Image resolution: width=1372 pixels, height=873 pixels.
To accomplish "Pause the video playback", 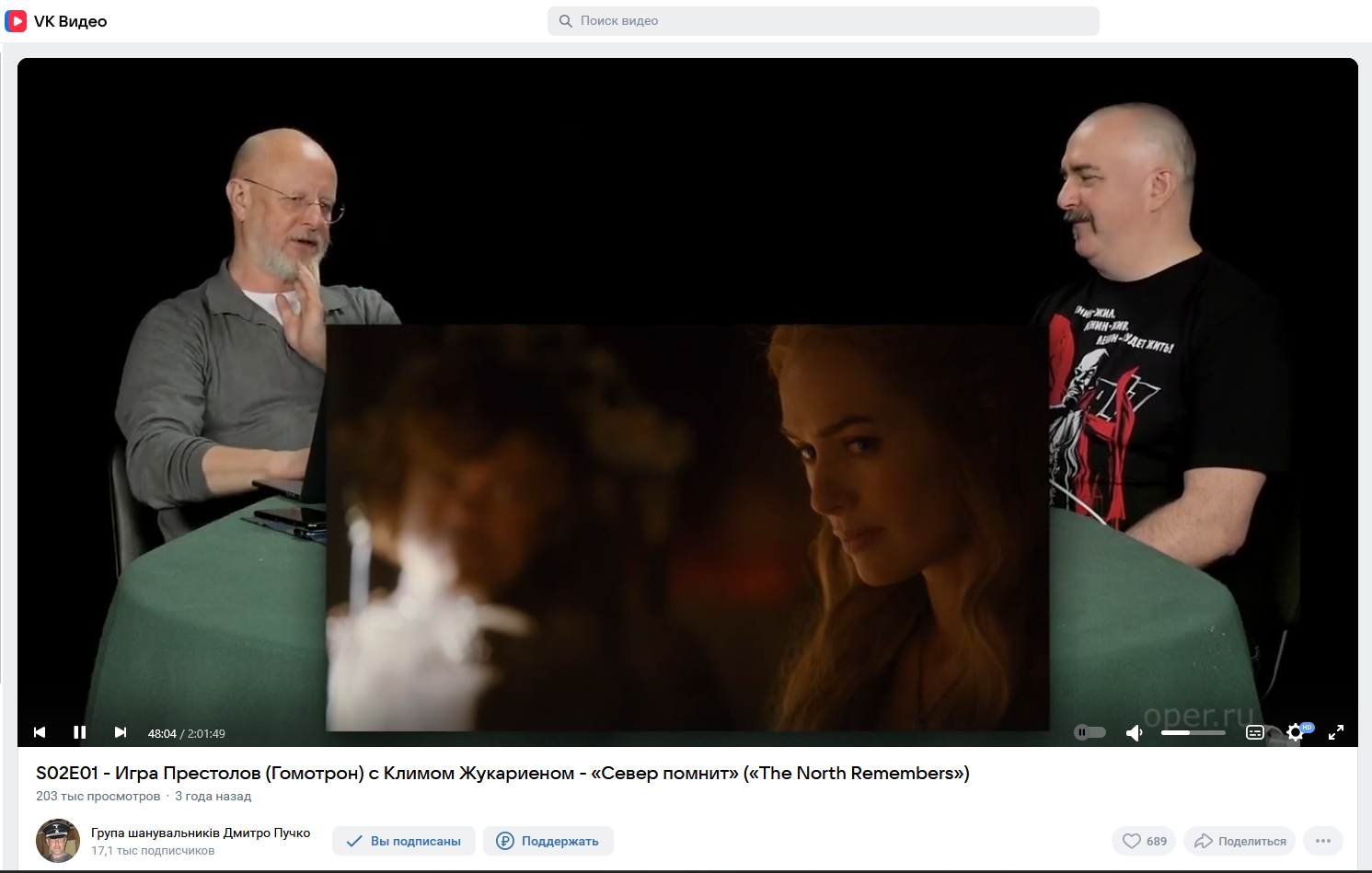I will pos(80,732).
